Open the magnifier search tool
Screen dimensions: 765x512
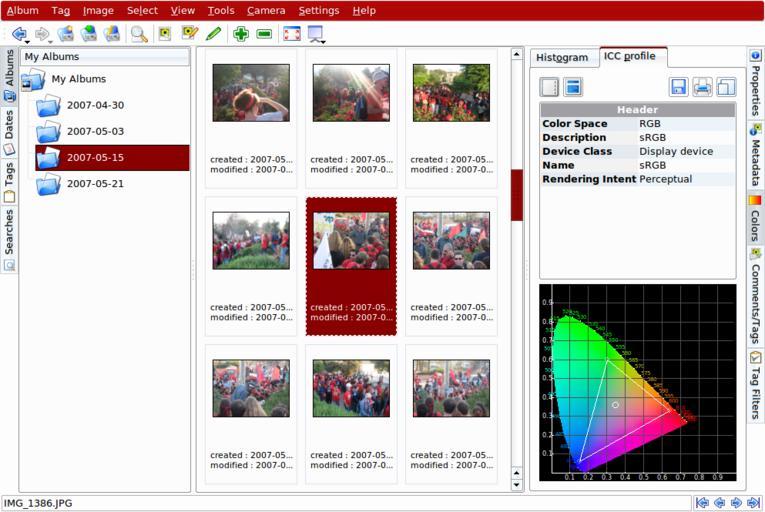click(139, 34)
